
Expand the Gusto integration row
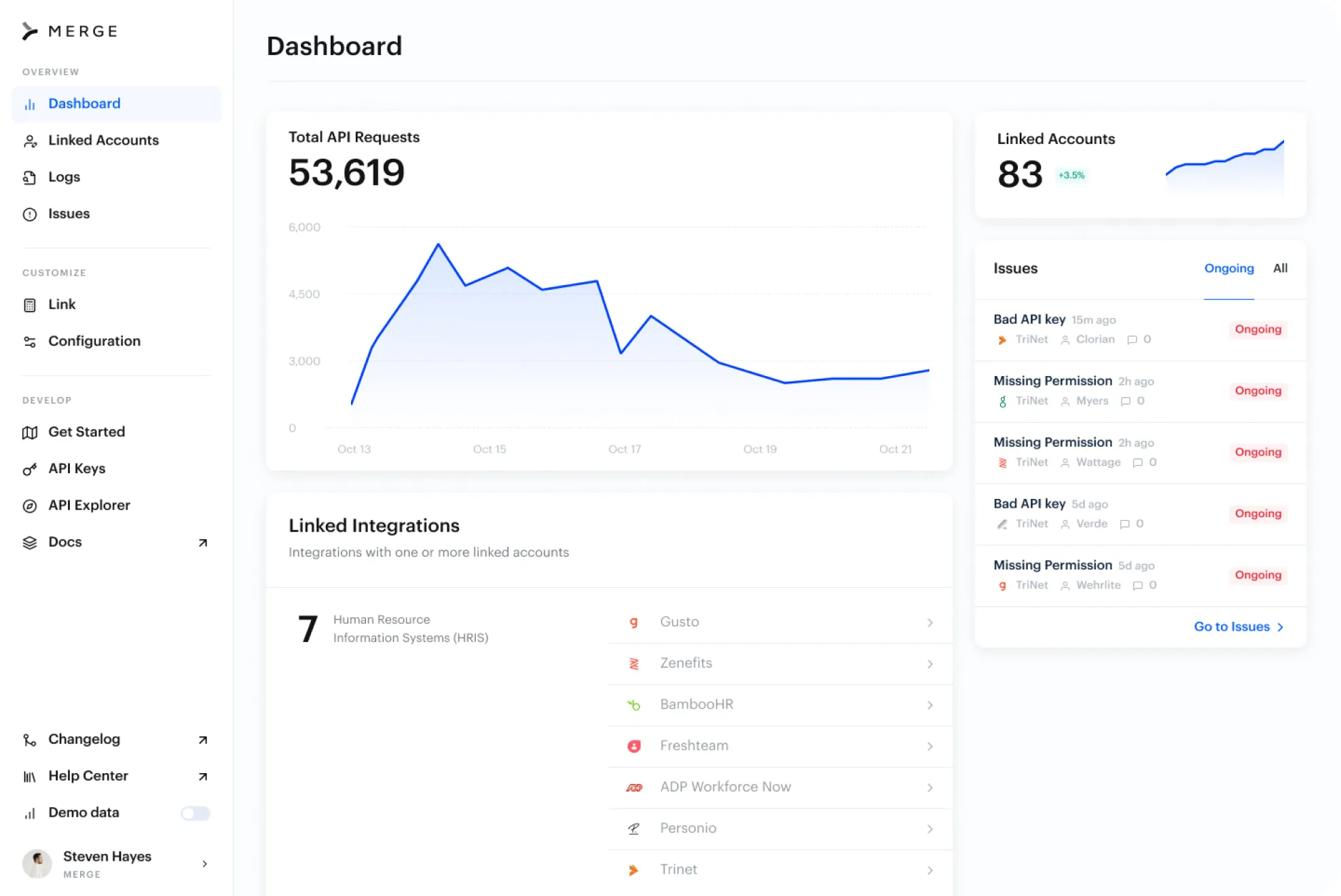pyautogui.click(x=779, y=621)
